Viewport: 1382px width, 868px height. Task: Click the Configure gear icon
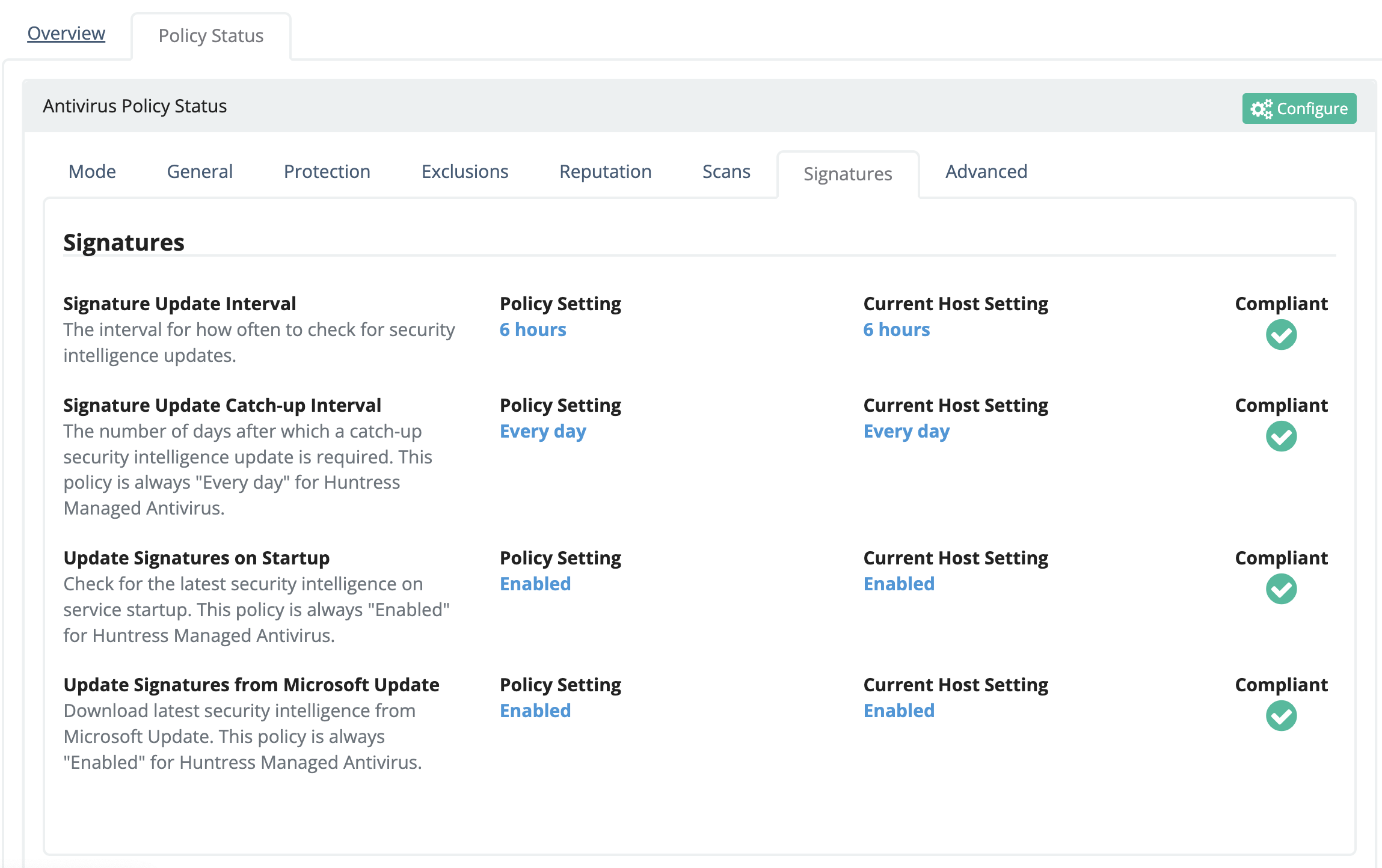point(1262,109)
